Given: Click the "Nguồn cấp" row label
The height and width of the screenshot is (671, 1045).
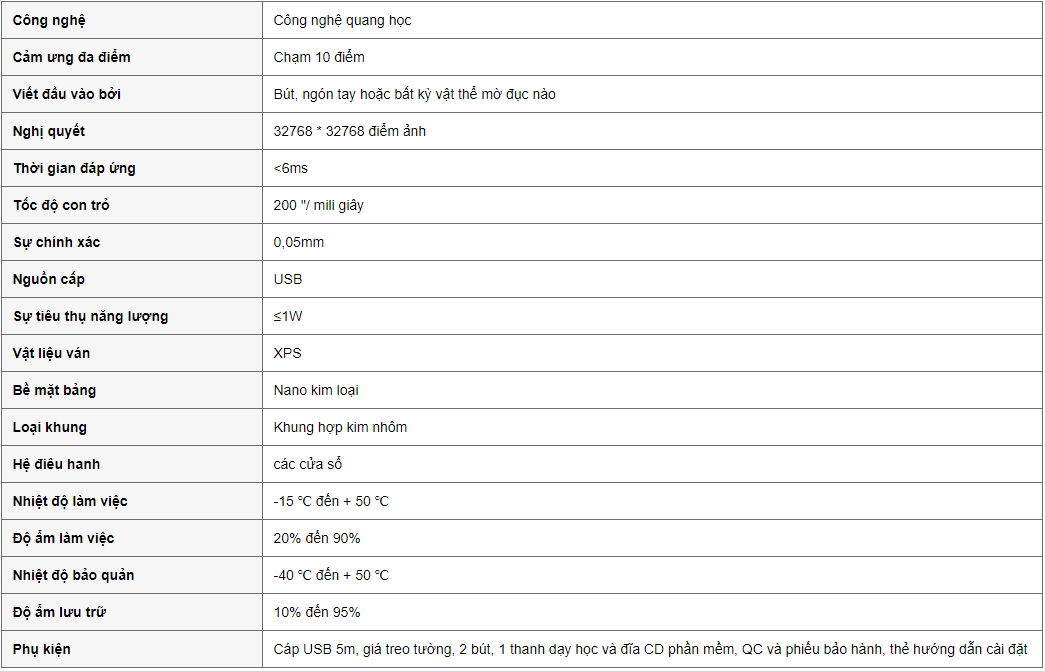Looking at the screenshot, I should [x=49, y=279].
